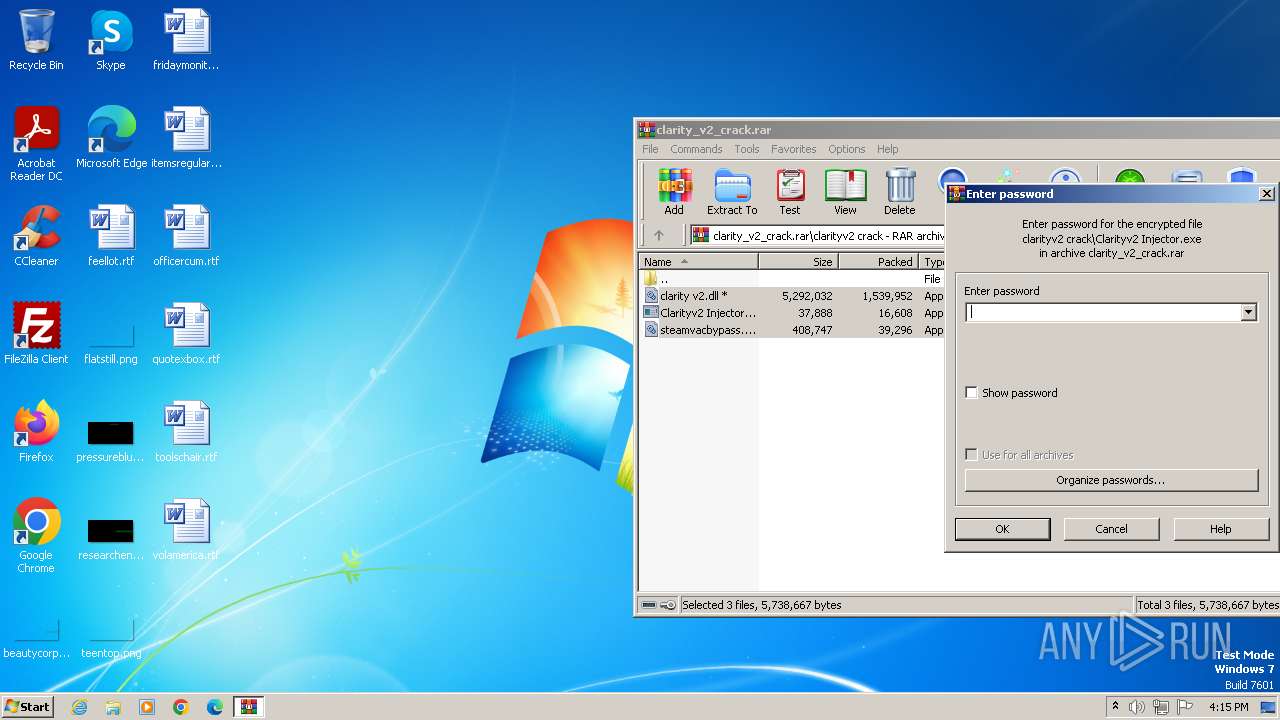1280x720 pixels.
Task: Open the Options menu
Action: tap(847, 149)
